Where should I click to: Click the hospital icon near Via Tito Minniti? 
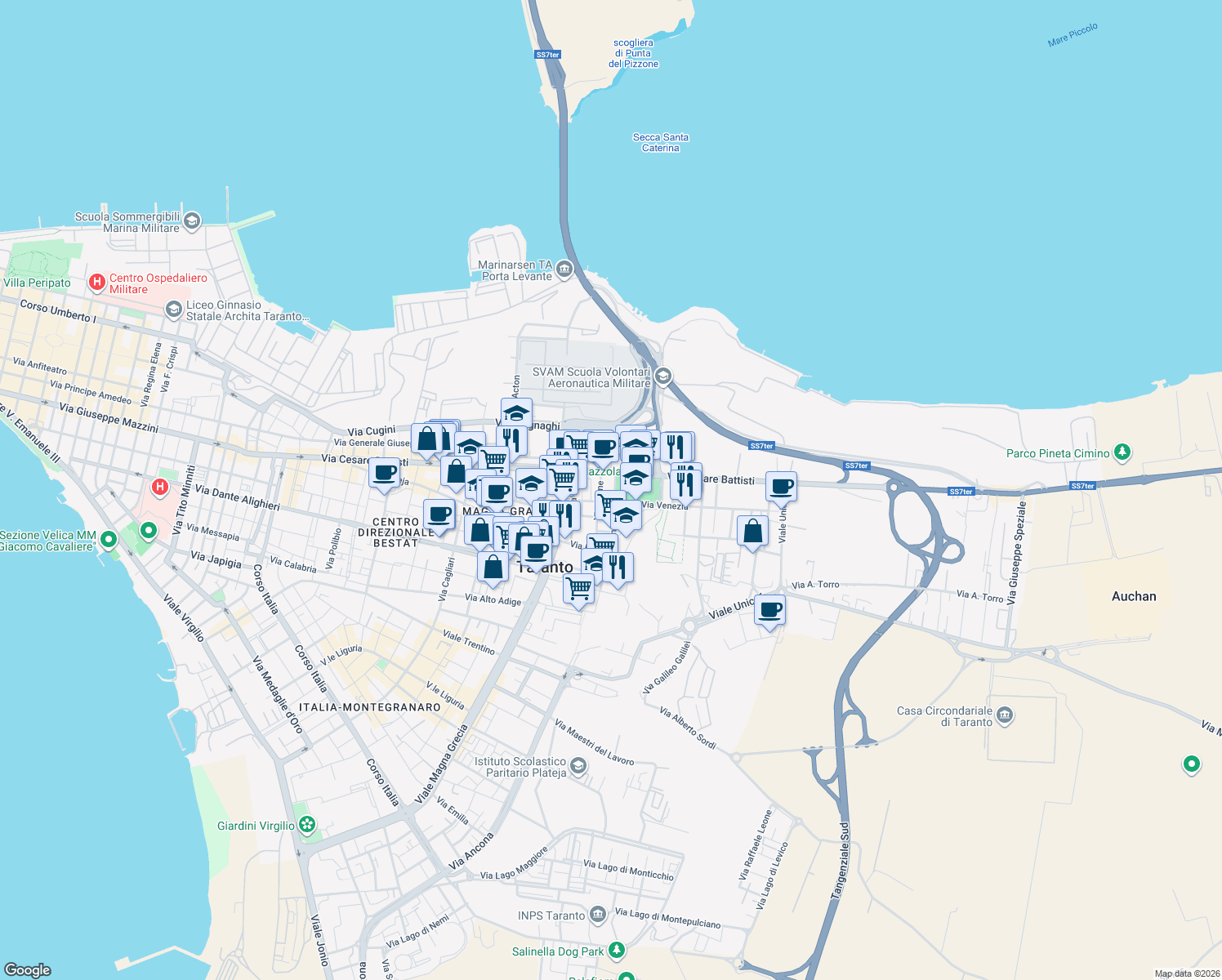[159, 488]
